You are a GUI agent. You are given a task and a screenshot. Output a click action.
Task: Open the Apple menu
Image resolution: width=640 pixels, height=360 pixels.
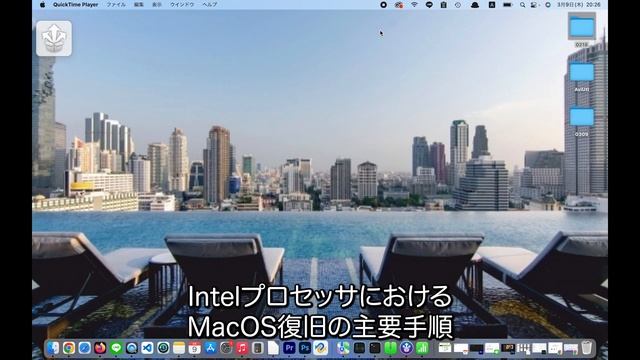pyautogui.click(x=42, y=5)
